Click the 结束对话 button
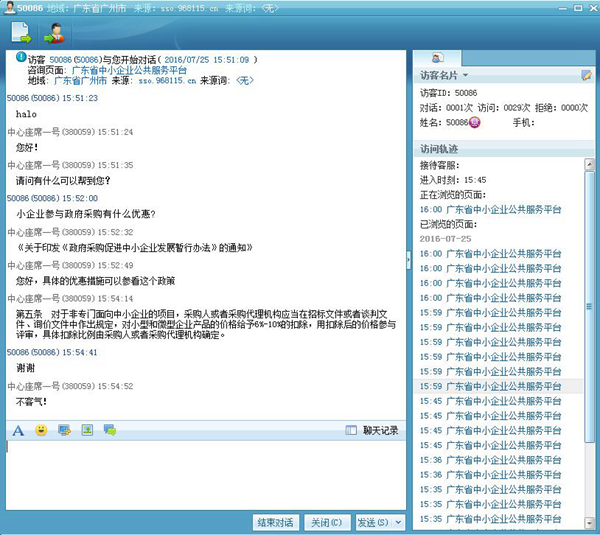 tap(275, 522)
